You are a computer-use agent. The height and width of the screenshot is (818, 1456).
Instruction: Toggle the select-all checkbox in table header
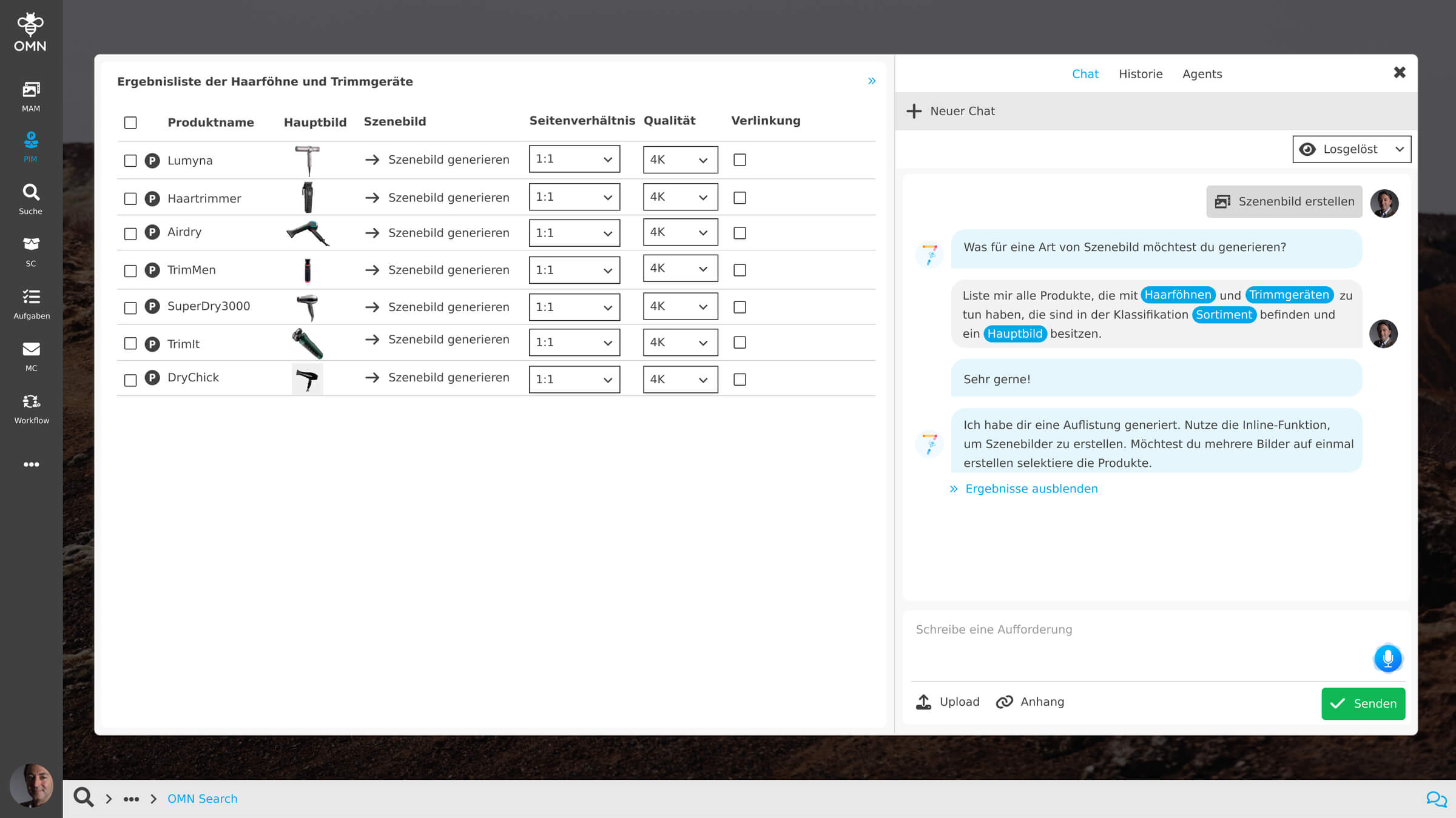pyautogui.click(x=130, y=122)
